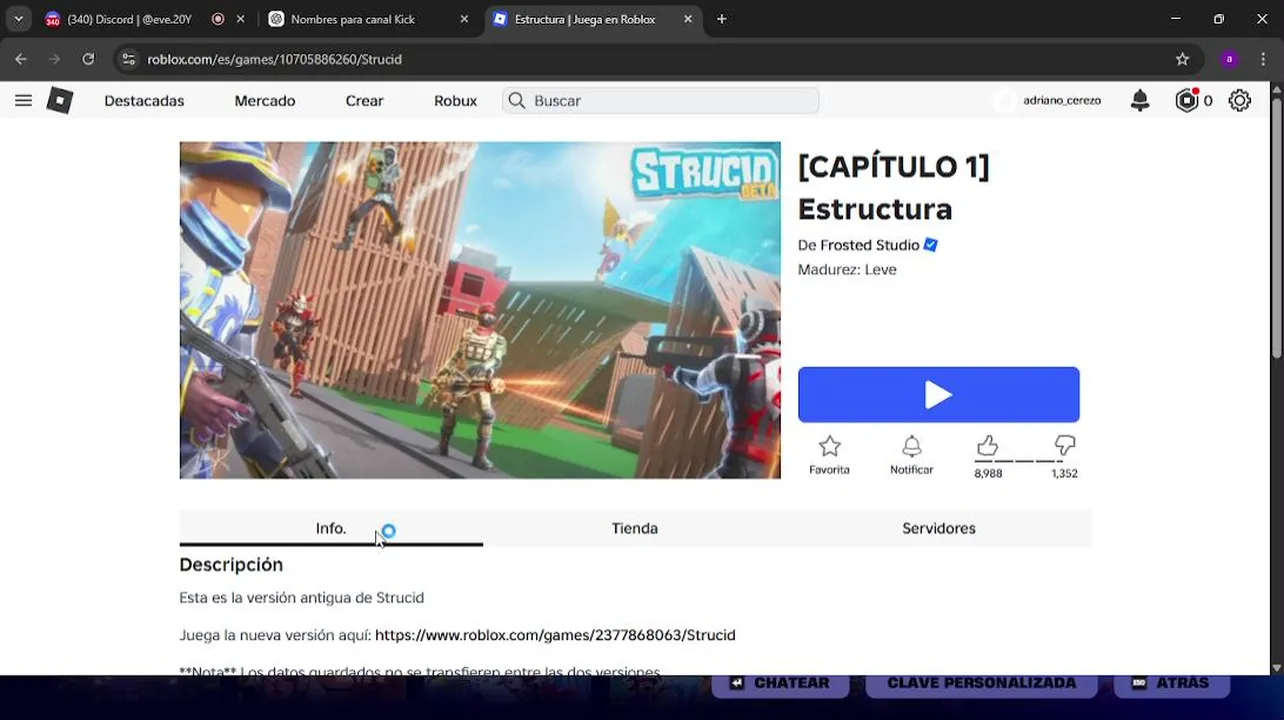Click the Buscar search field
The image size is (1284, 720).
click(661, 100)
